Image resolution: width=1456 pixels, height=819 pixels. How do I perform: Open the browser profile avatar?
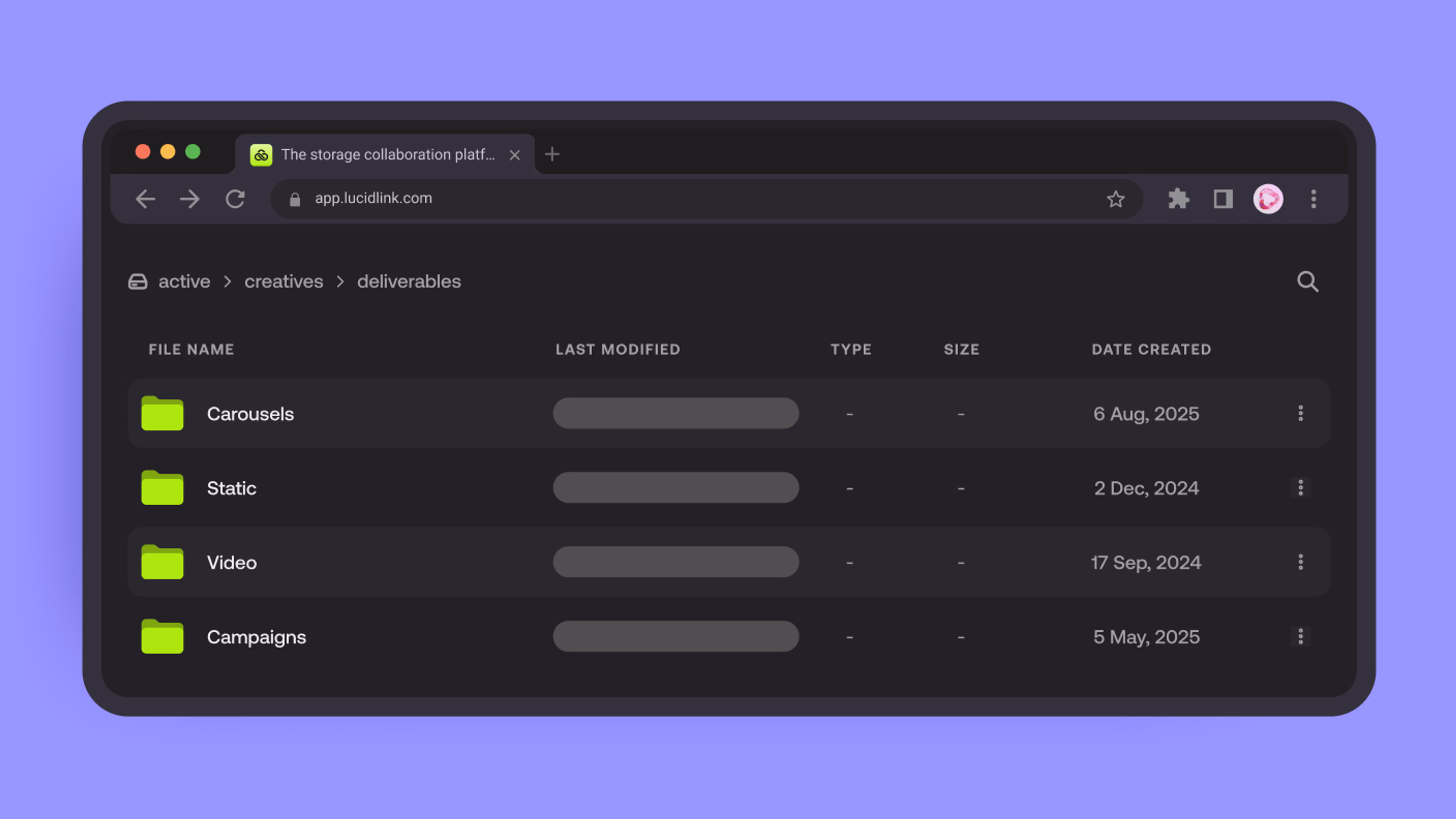coord(1268,199)
